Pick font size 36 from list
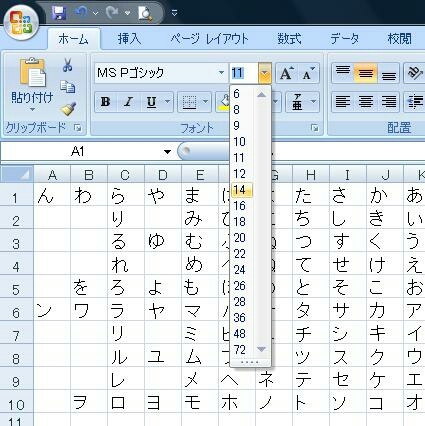 tap(243, 318)
